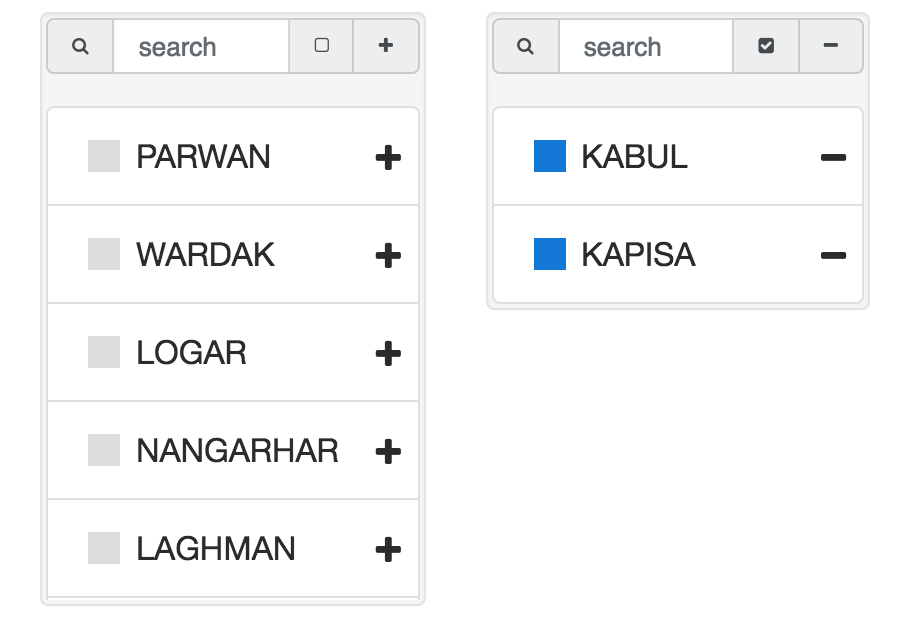
Task: Add NANGARHAR with its plus icon
Action: [388, 452]
